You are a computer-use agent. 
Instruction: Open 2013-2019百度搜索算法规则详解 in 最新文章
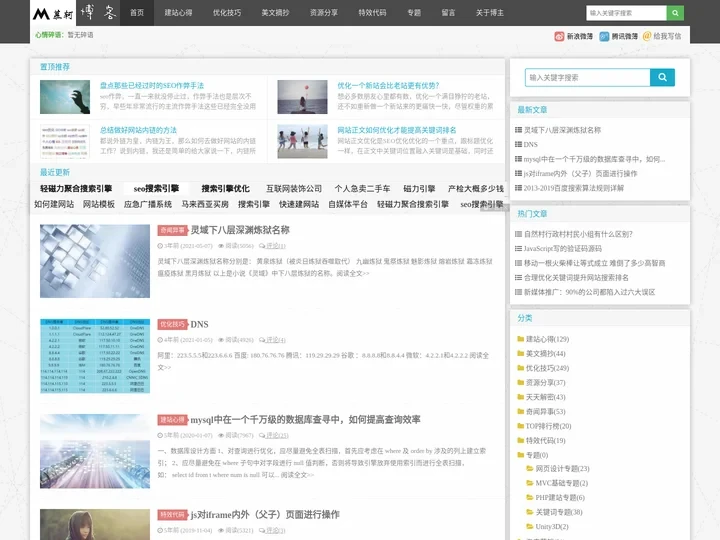(x=574, y=188)
